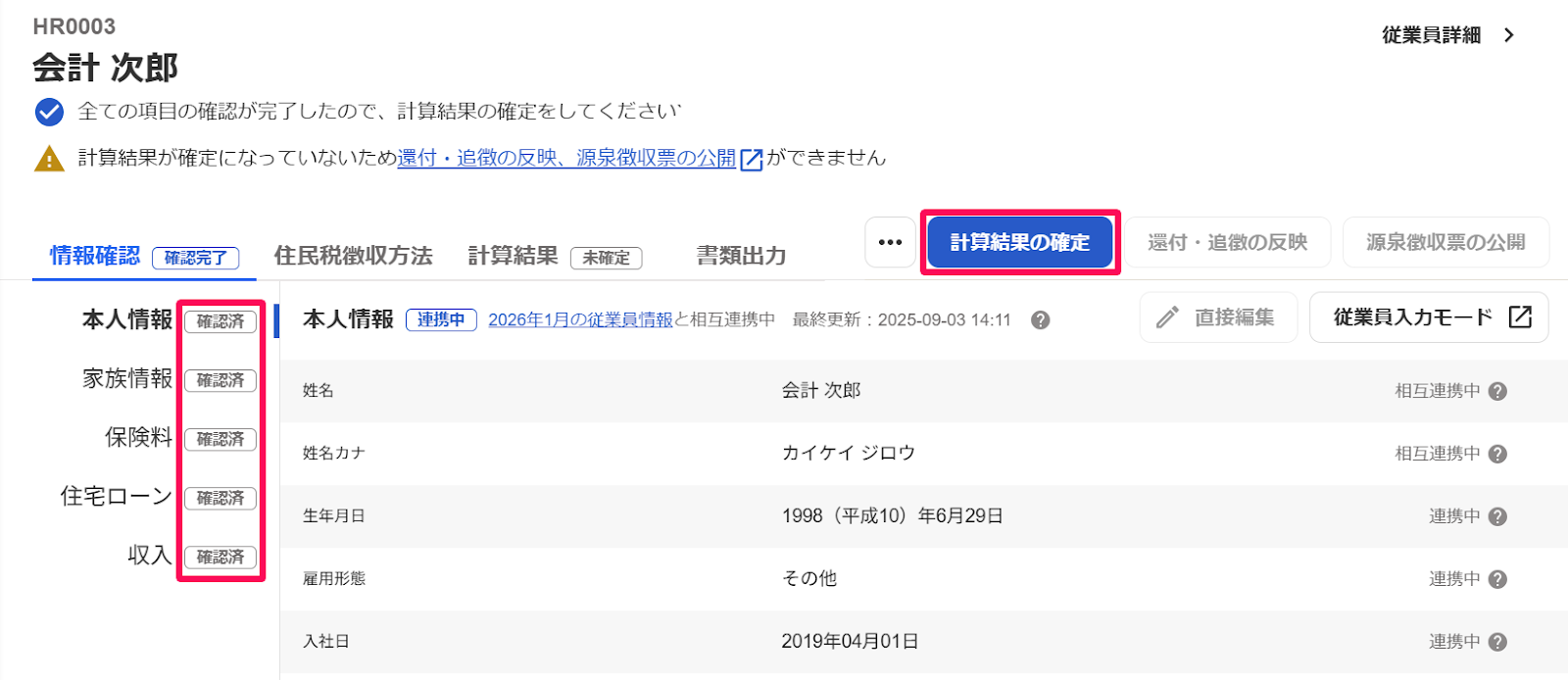This screenshot has height=680, width=1568.
Task: Click the 還付・追徴の反映 button
Action: (1228, 242)
